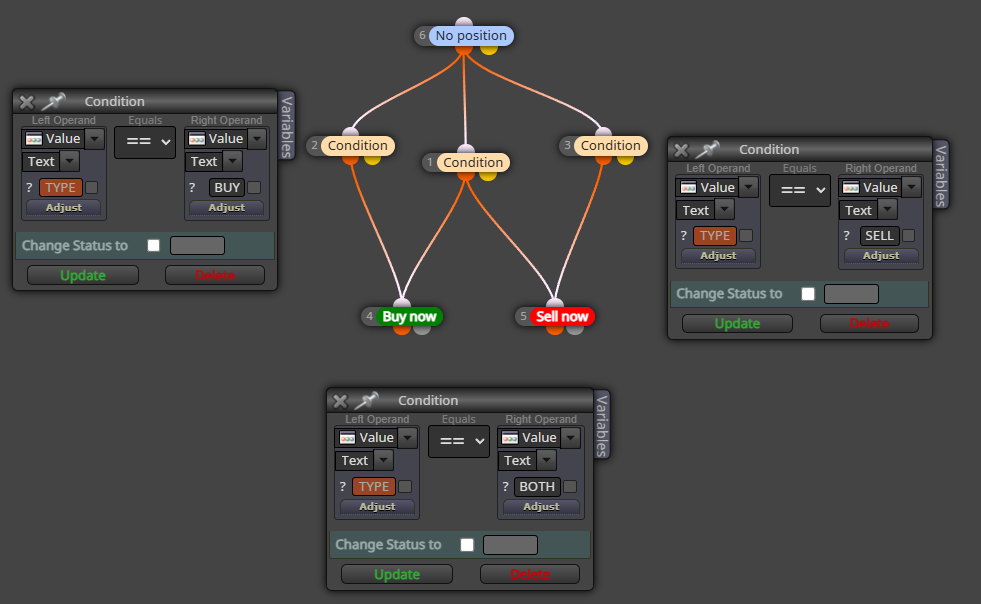Image resolution: width=981 pixels, height=604 pixels.
Task: Click the status color field in BOTH panel
Action: (510, 545)
